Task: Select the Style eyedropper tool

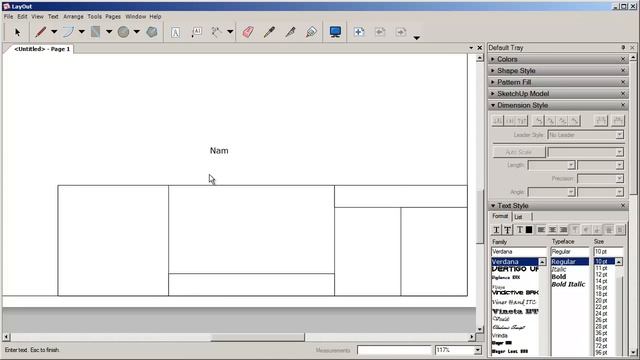Action: pos(269,32)
